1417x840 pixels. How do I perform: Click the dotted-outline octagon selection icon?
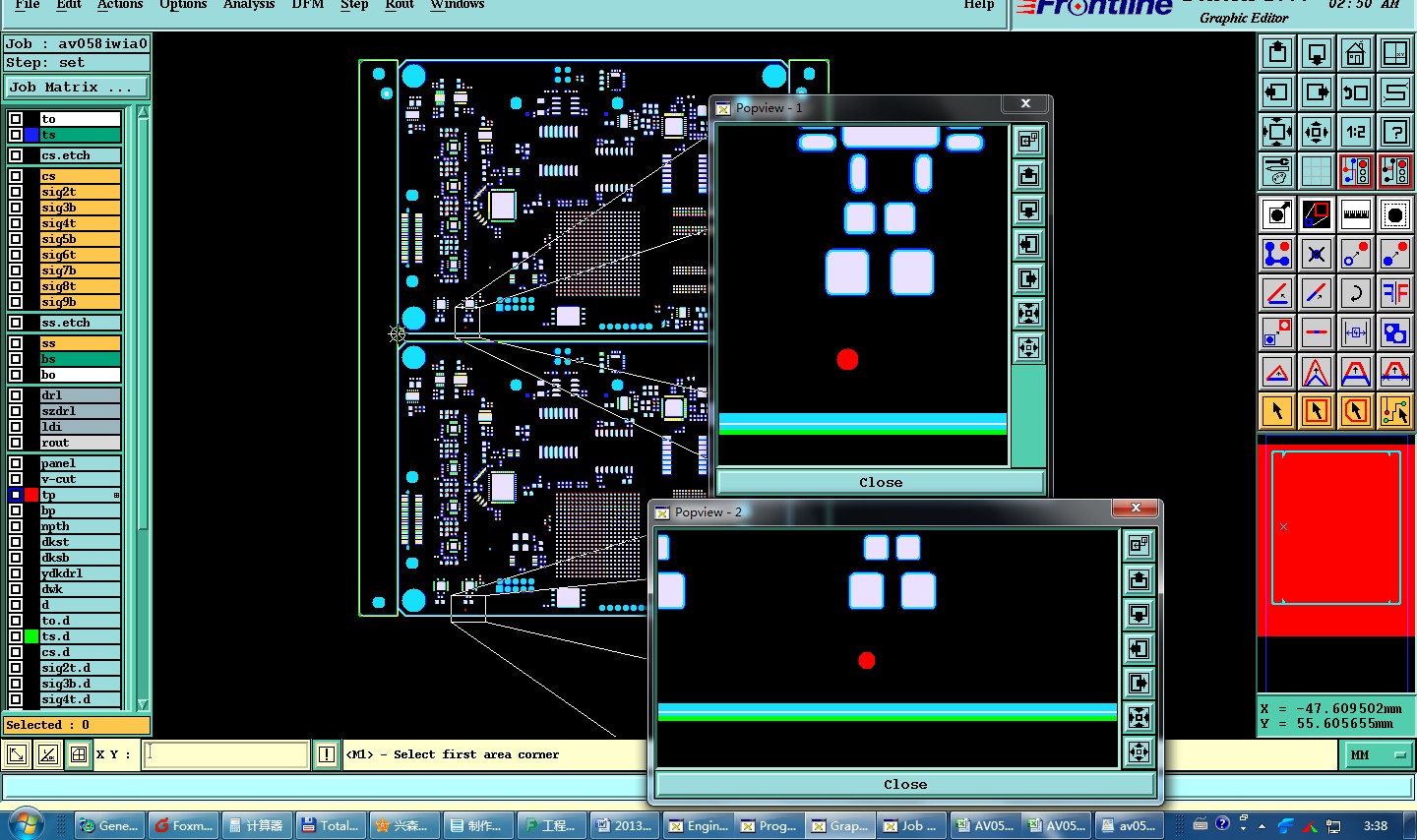1395,213
